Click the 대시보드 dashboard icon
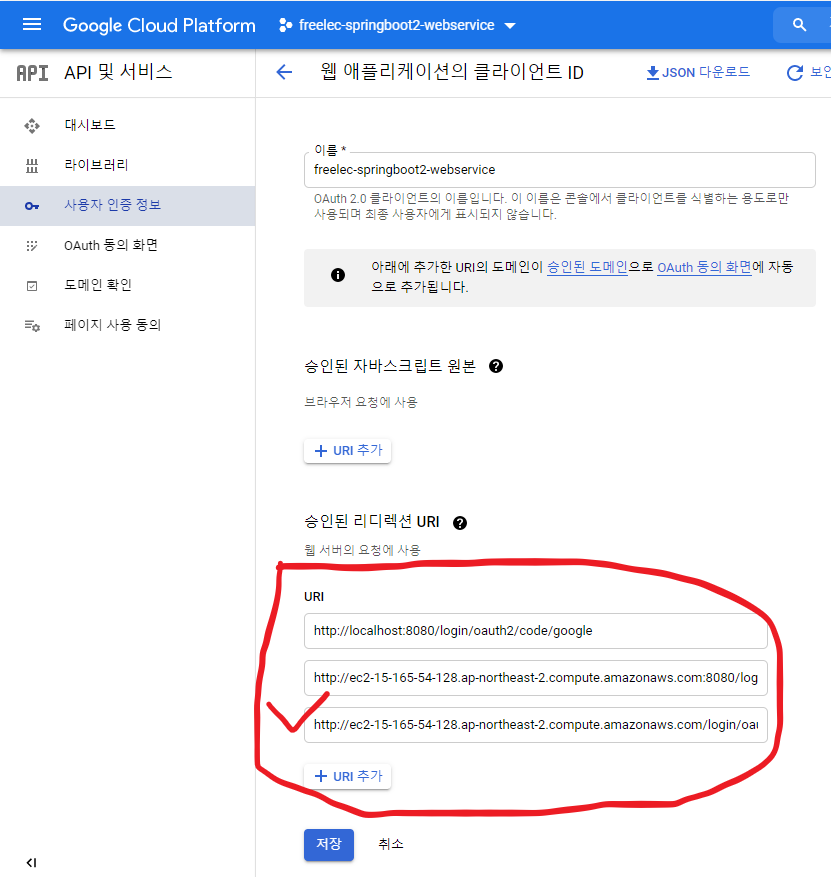831x877 pixels. pos(32,125)
